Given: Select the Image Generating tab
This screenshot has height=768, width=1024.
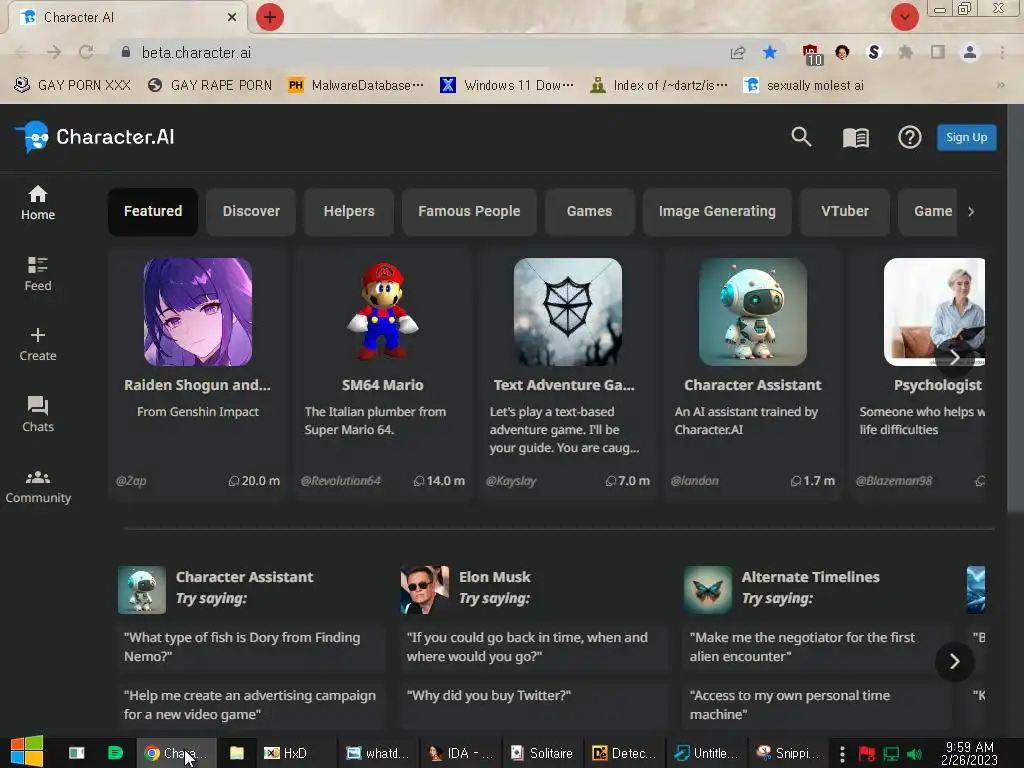Looking at the screenshot, I should [x=717, y=212].
